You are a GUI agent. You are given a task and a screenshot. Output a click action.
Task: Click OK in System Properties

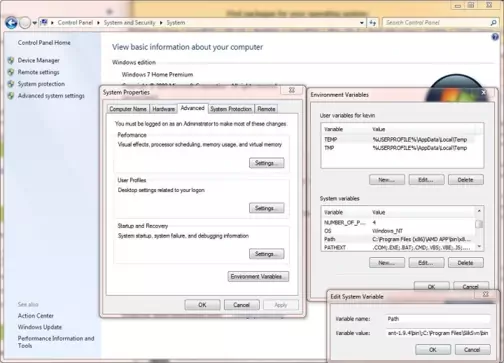pos(202,305)
